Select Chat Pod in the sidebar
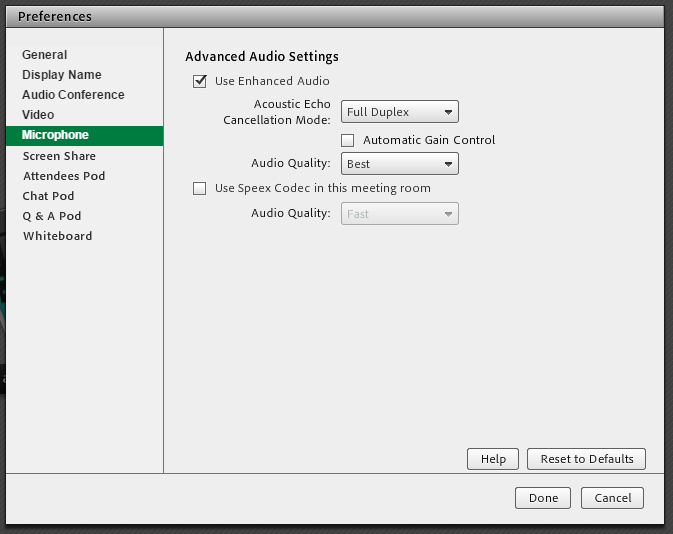 (x=48, y=196)
